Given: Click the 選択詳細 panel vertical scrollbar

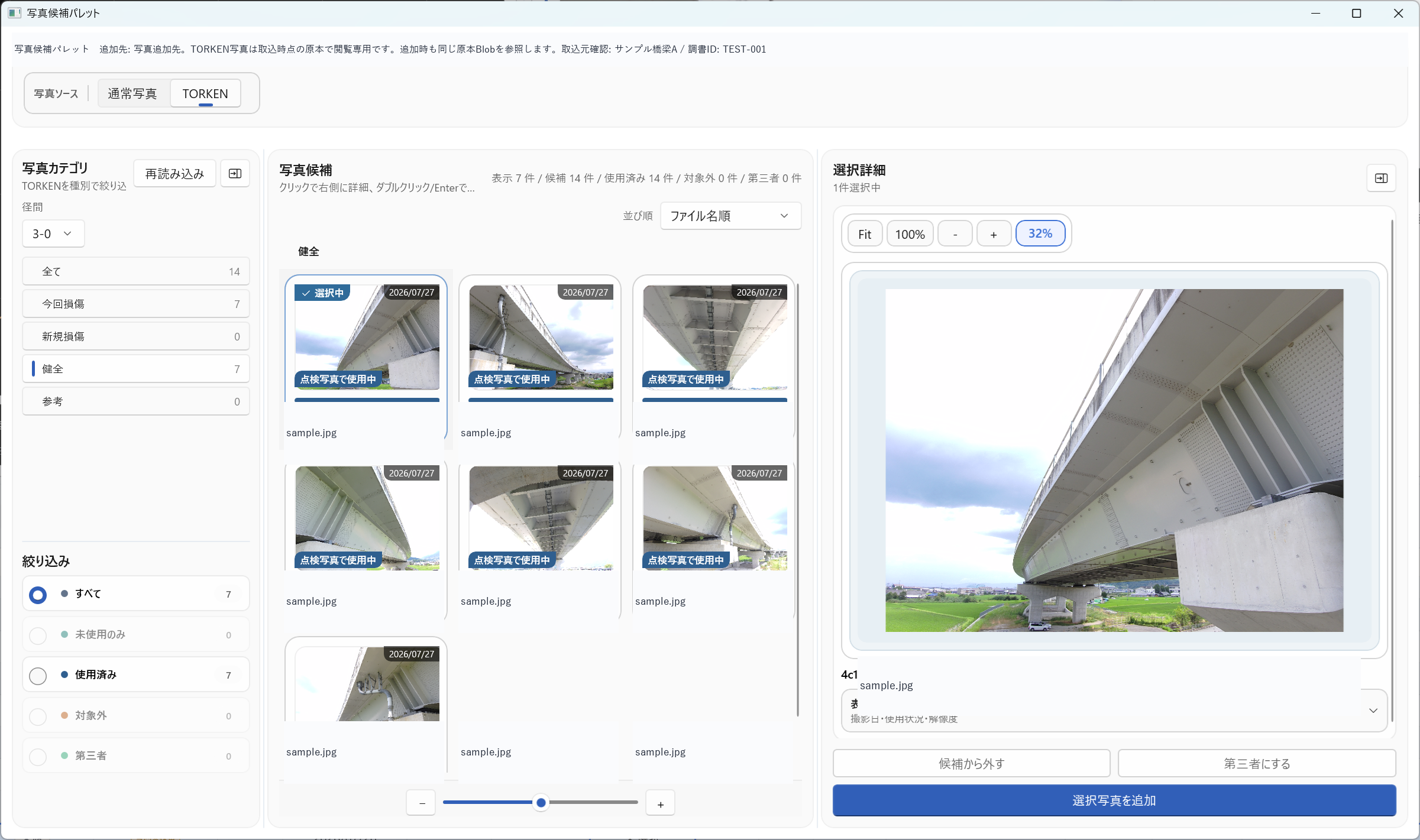Looking at the screenshot, I should (x=1392, y=471).
